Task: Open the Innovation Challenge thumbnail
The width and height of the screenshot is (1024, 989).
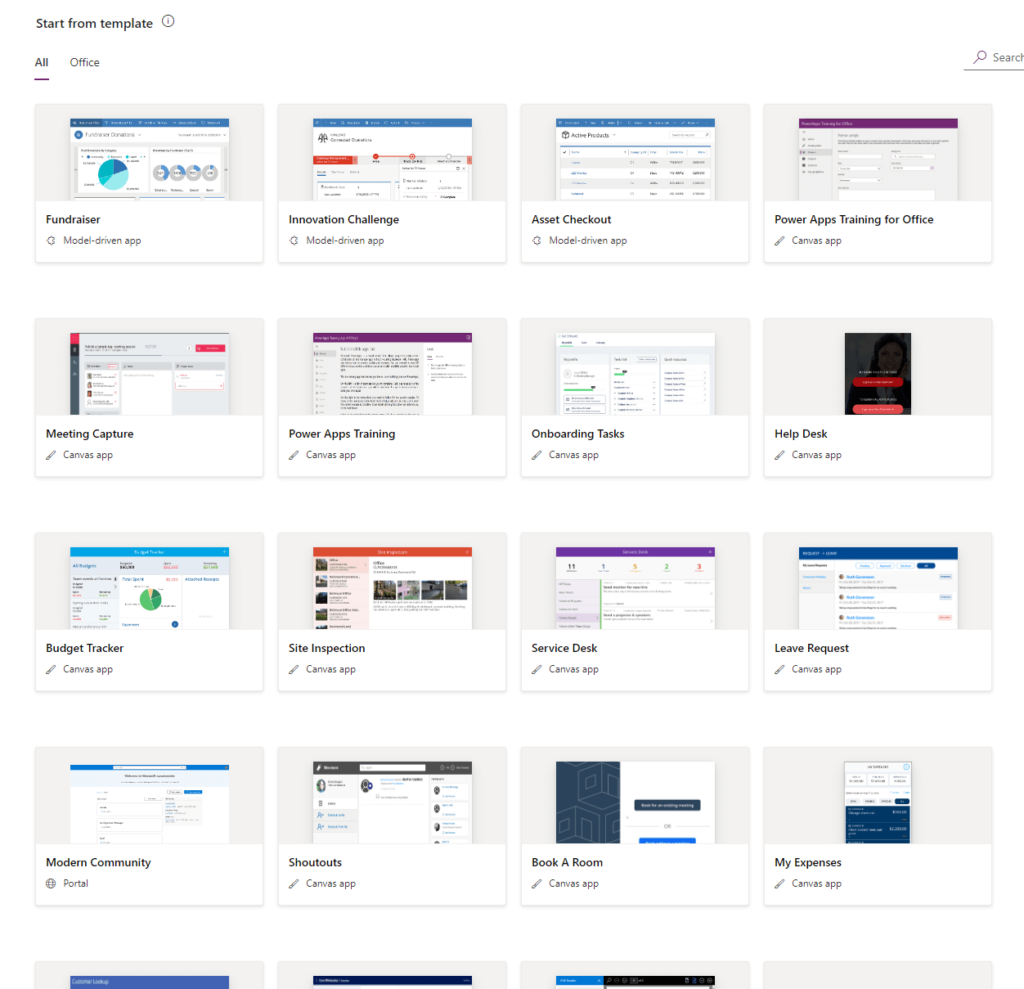Action: (392, 159)
